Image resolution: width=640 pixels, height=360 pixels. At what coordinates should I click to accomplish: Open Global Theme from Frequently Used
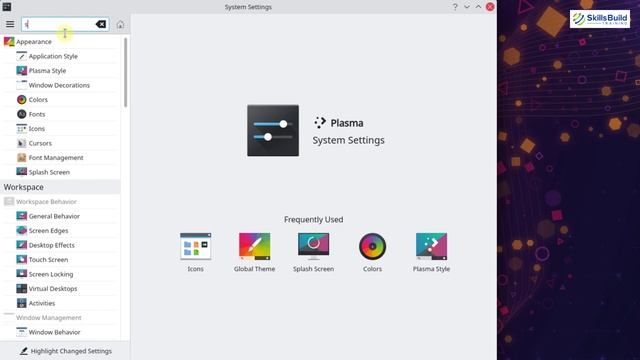click(x=254, y=252)
